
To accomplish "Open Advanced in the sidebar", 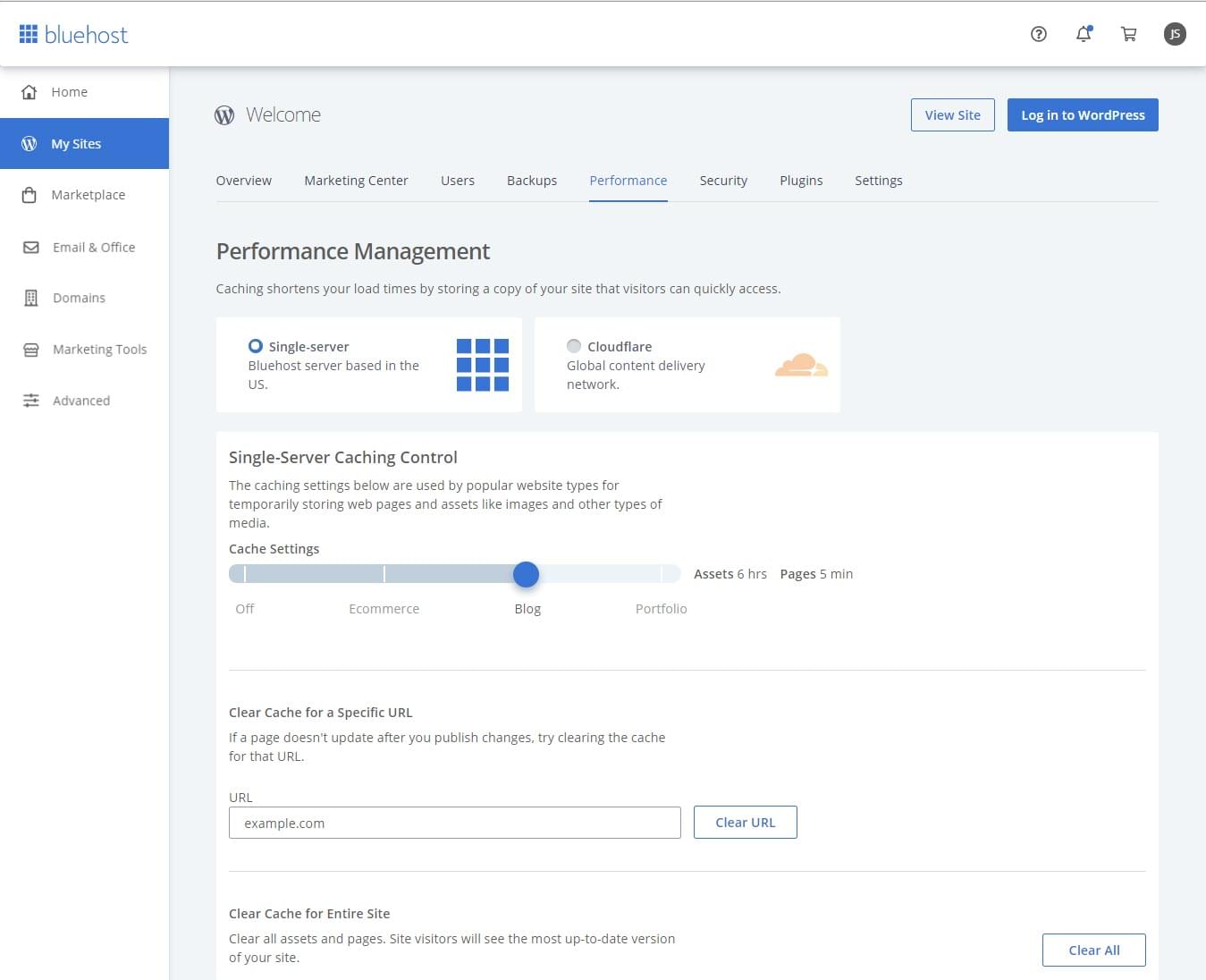I will point(84,401).
